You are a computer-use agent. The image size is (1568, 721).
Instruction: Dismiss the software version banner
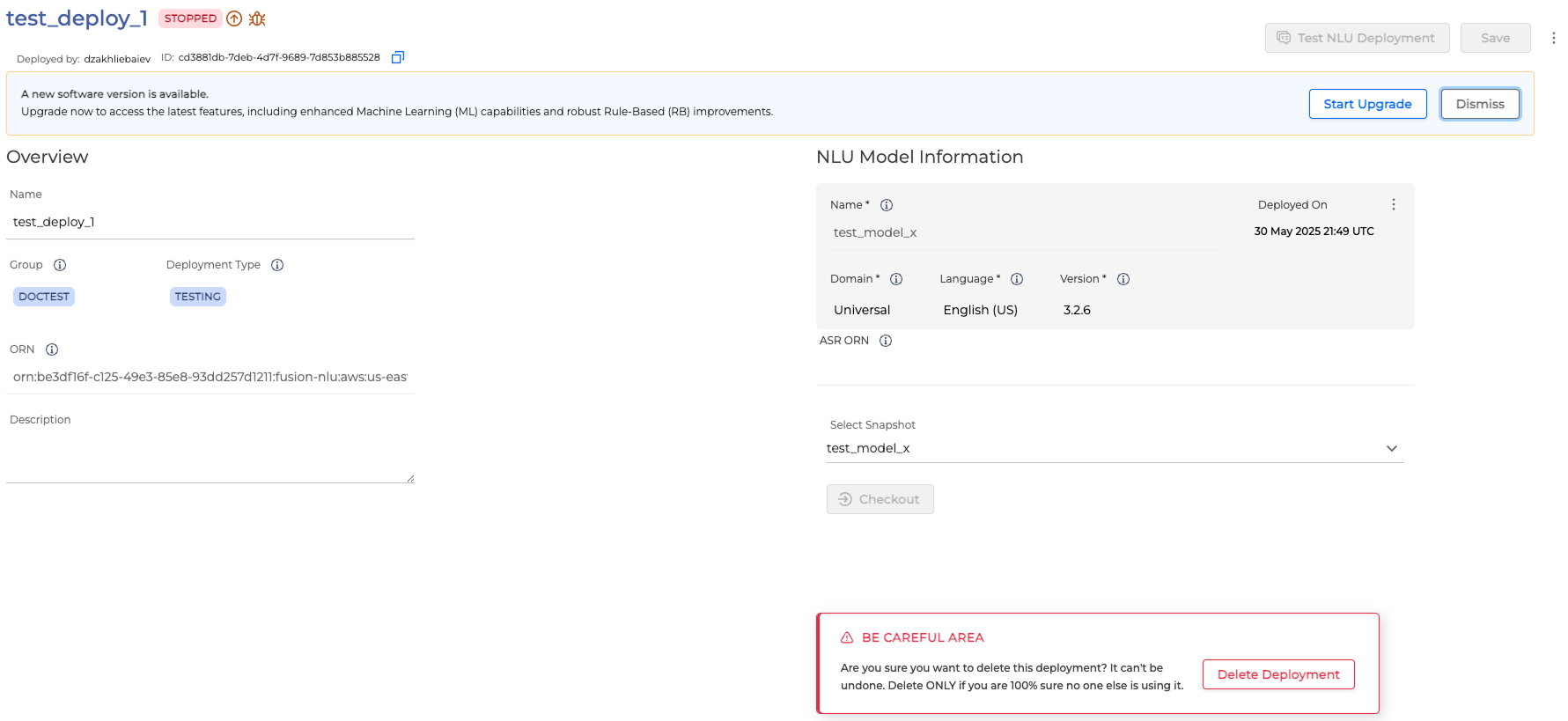(x=1479, y=104)
